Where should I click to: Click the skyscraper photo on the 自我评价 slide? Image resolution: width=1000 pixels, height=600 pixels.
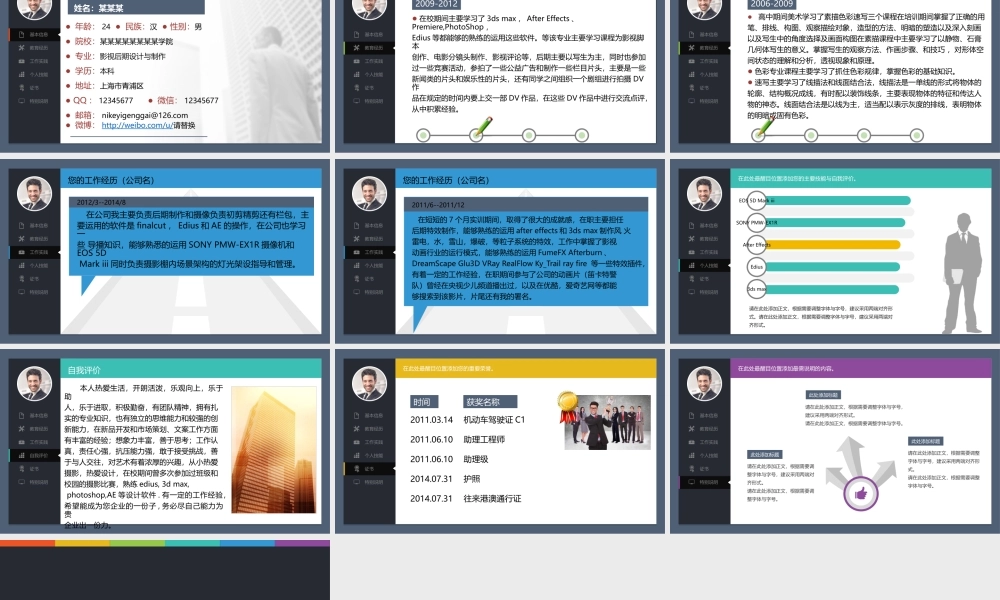click(270, 450)
